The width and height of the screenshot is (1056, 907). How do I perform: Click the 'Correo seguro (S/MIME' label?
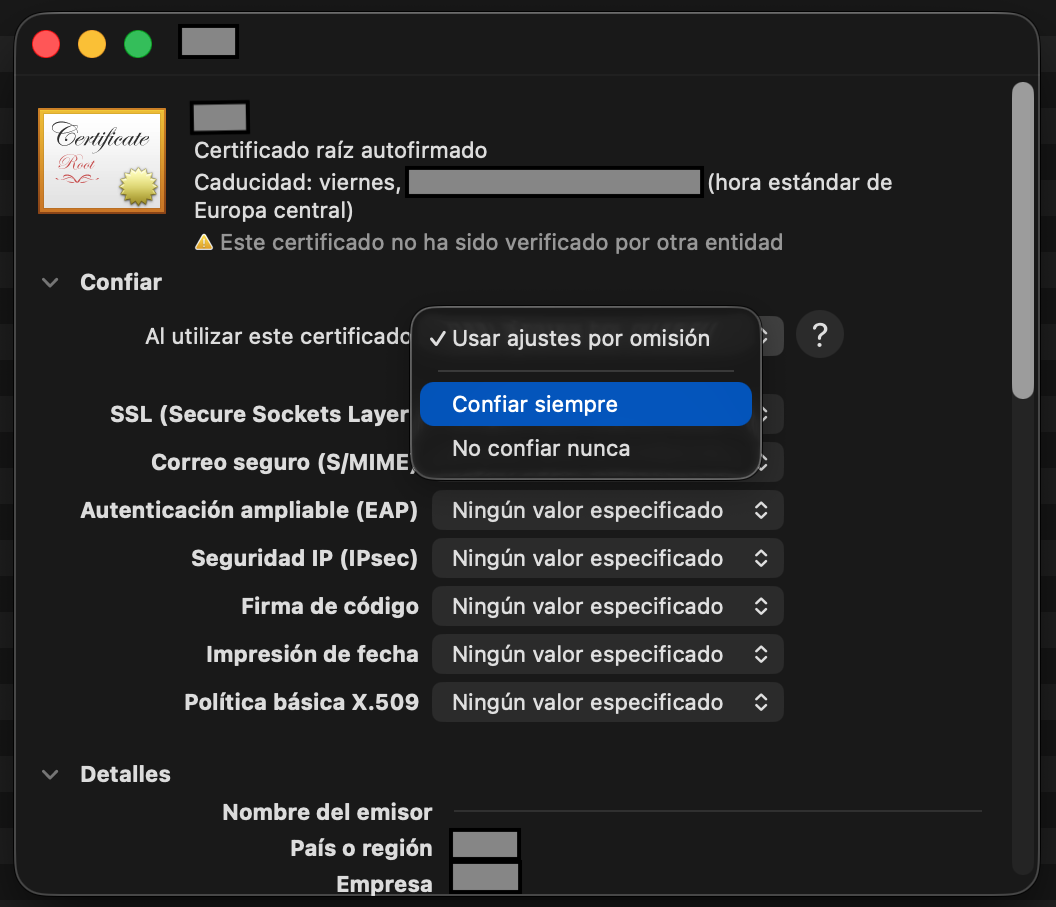[282, 462]
